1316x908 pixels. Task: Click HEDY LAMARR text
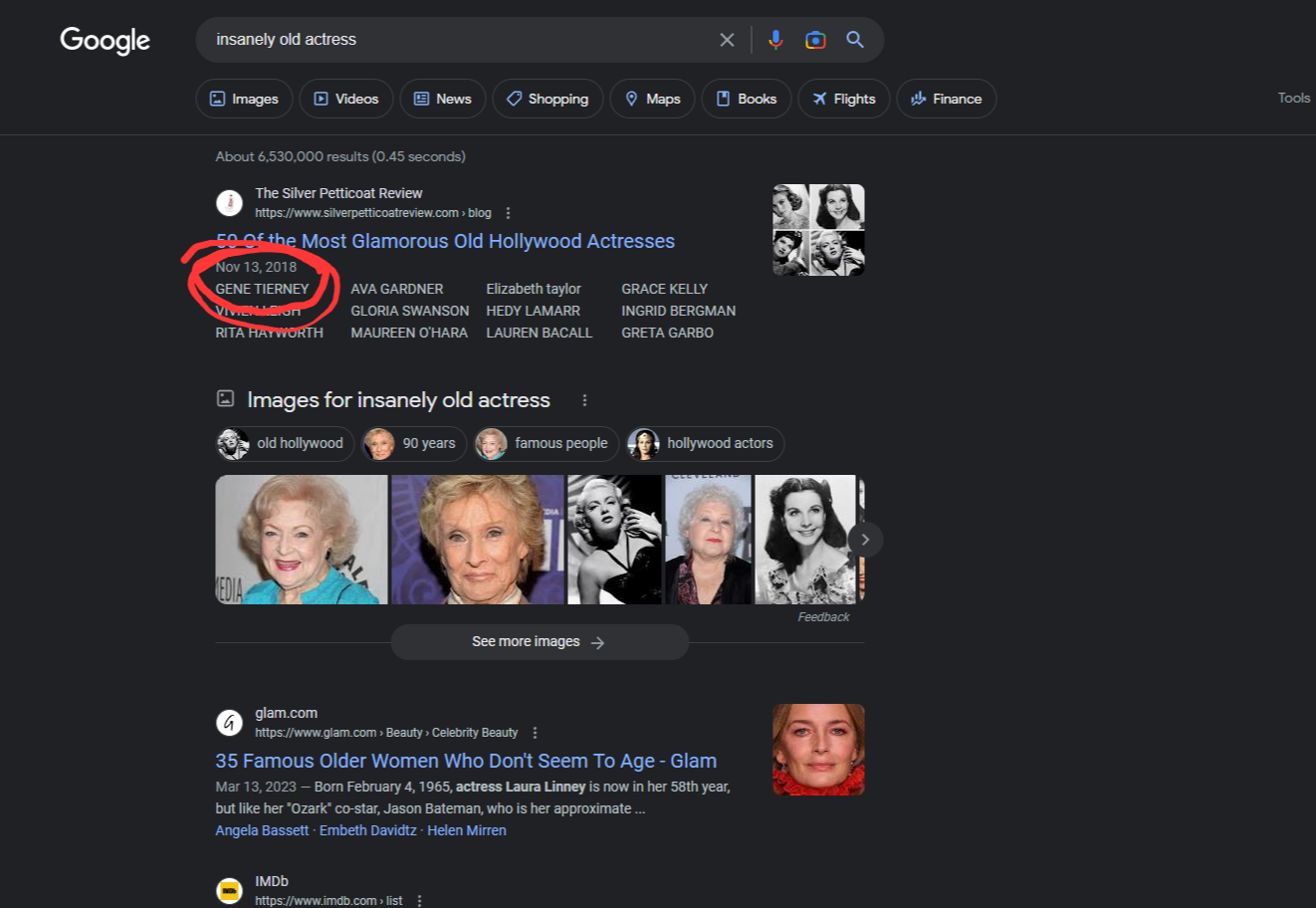pos(534,311)
